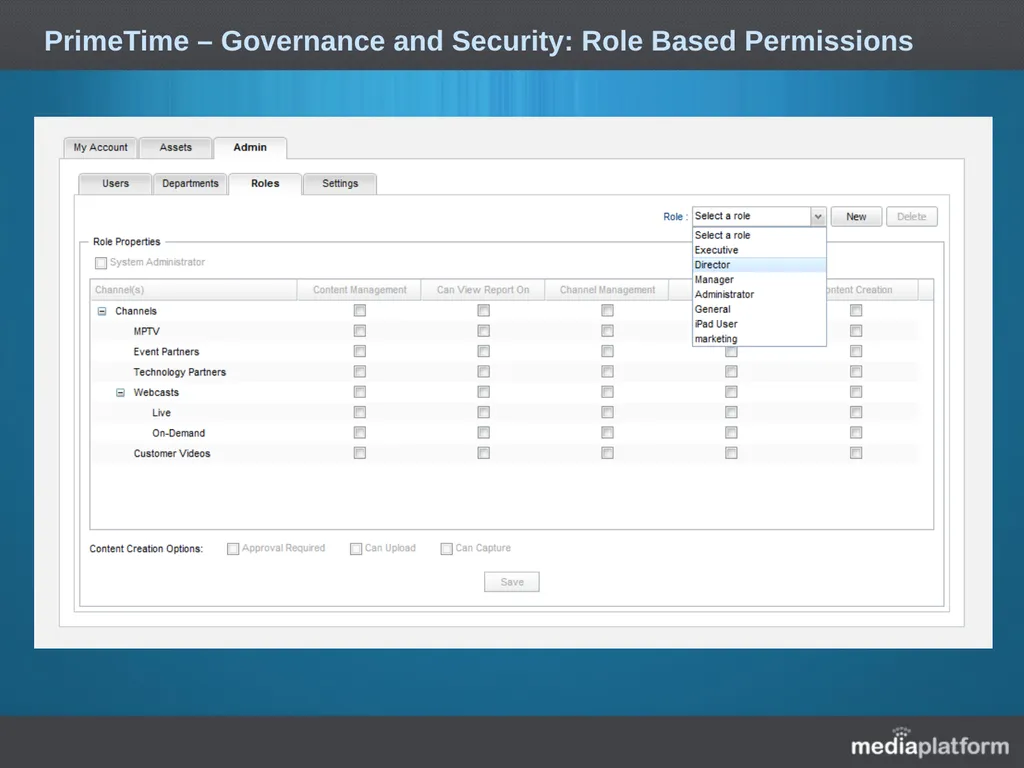Click Channel Management column header
Image resolution: width=1024 pixels, height=768 pixels.
607,290
